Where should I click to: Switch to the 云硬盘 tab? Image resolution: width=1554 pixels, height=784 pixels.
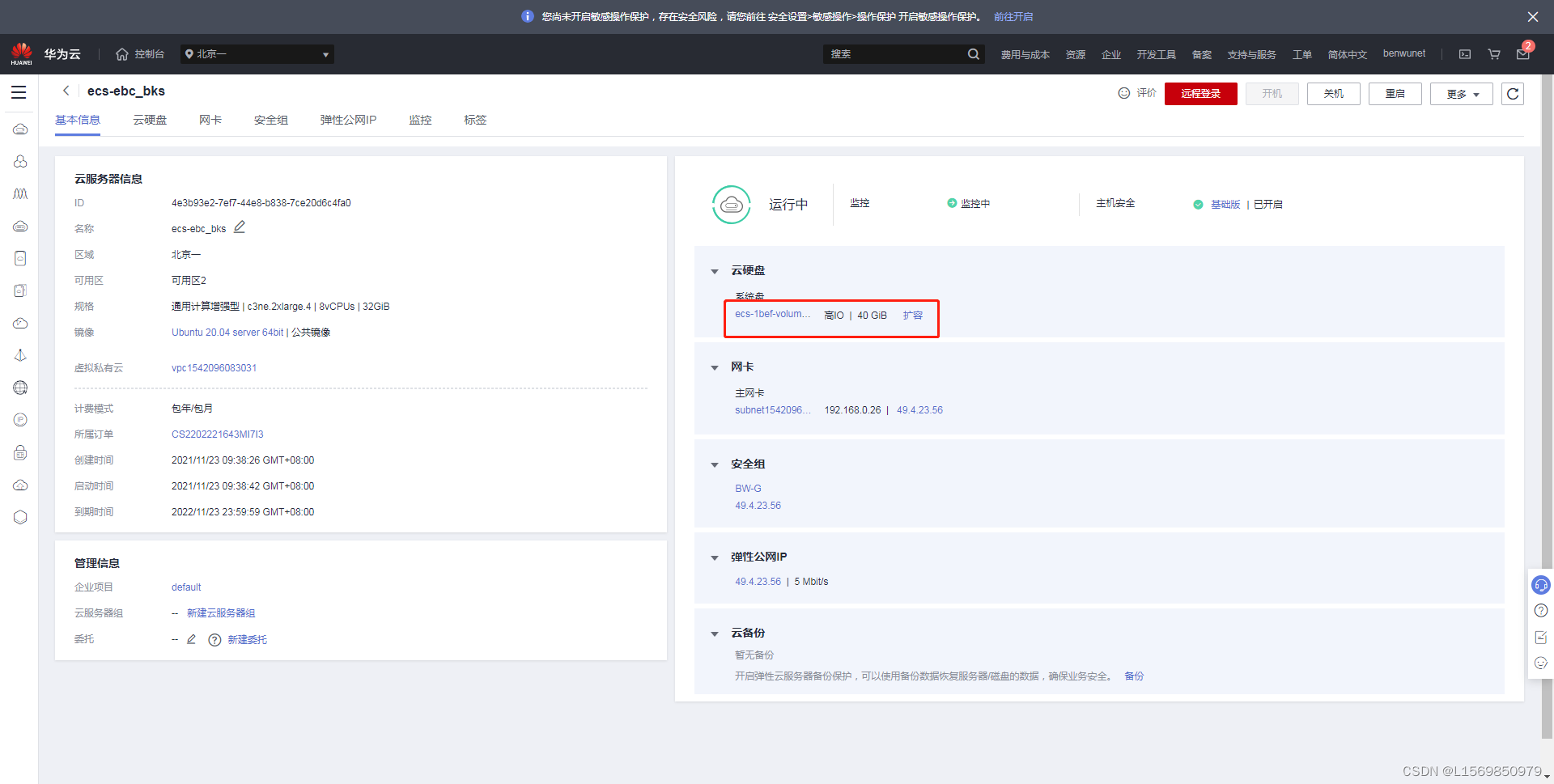150,120
